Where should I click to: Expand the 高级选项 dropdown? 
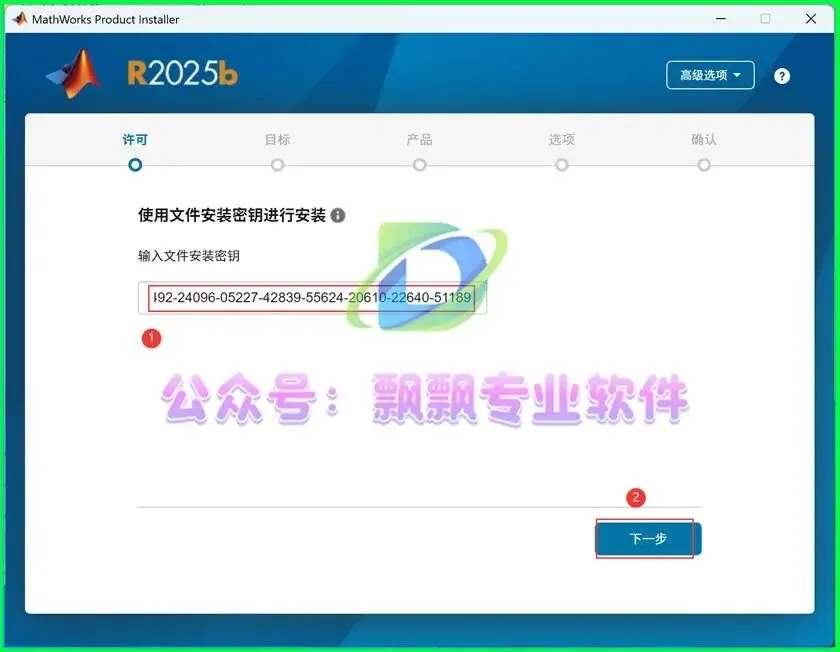tap(710, 75)
